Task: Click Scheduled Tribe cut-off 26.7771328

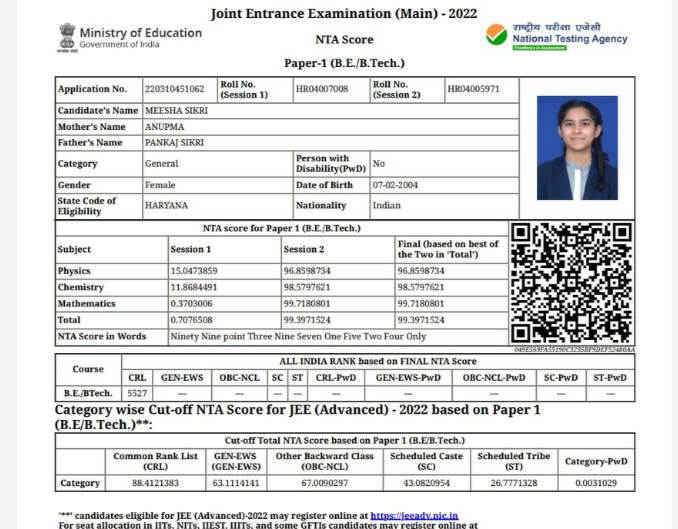Action: (x=514, y=483)
